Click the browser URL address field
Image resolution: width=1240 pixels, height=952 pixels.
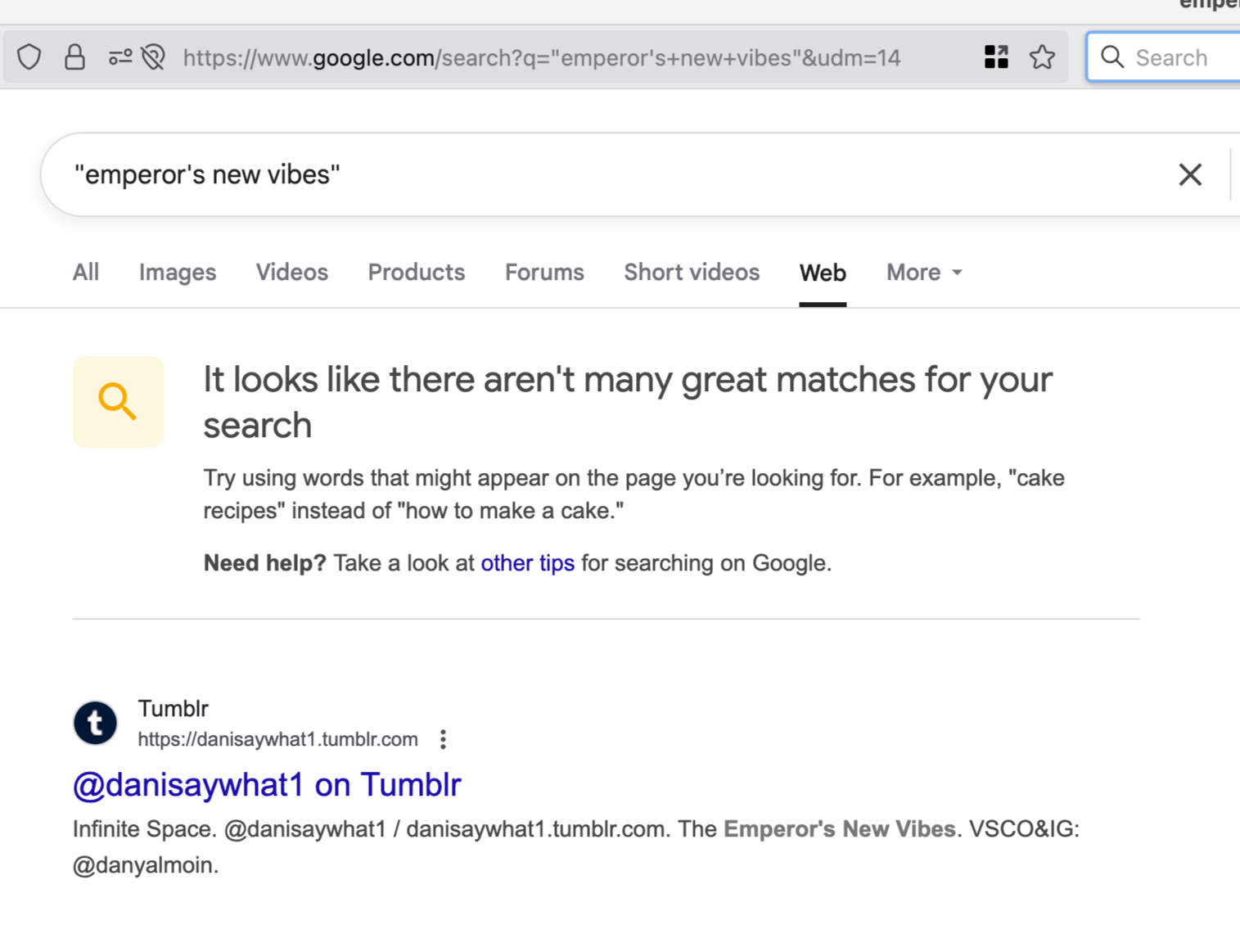[540, 58]
